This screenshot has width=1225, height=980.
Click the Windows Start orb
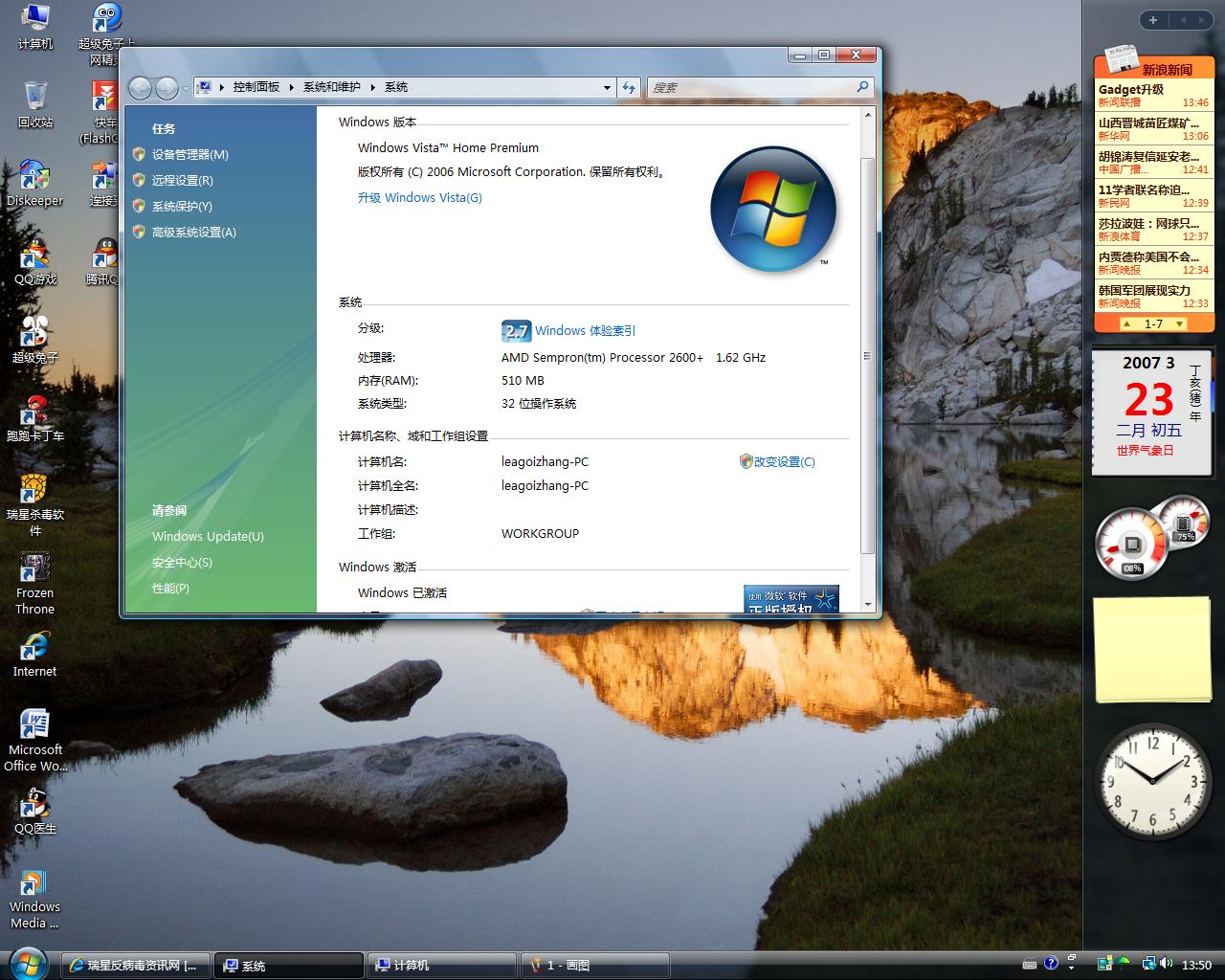(28, 963)
